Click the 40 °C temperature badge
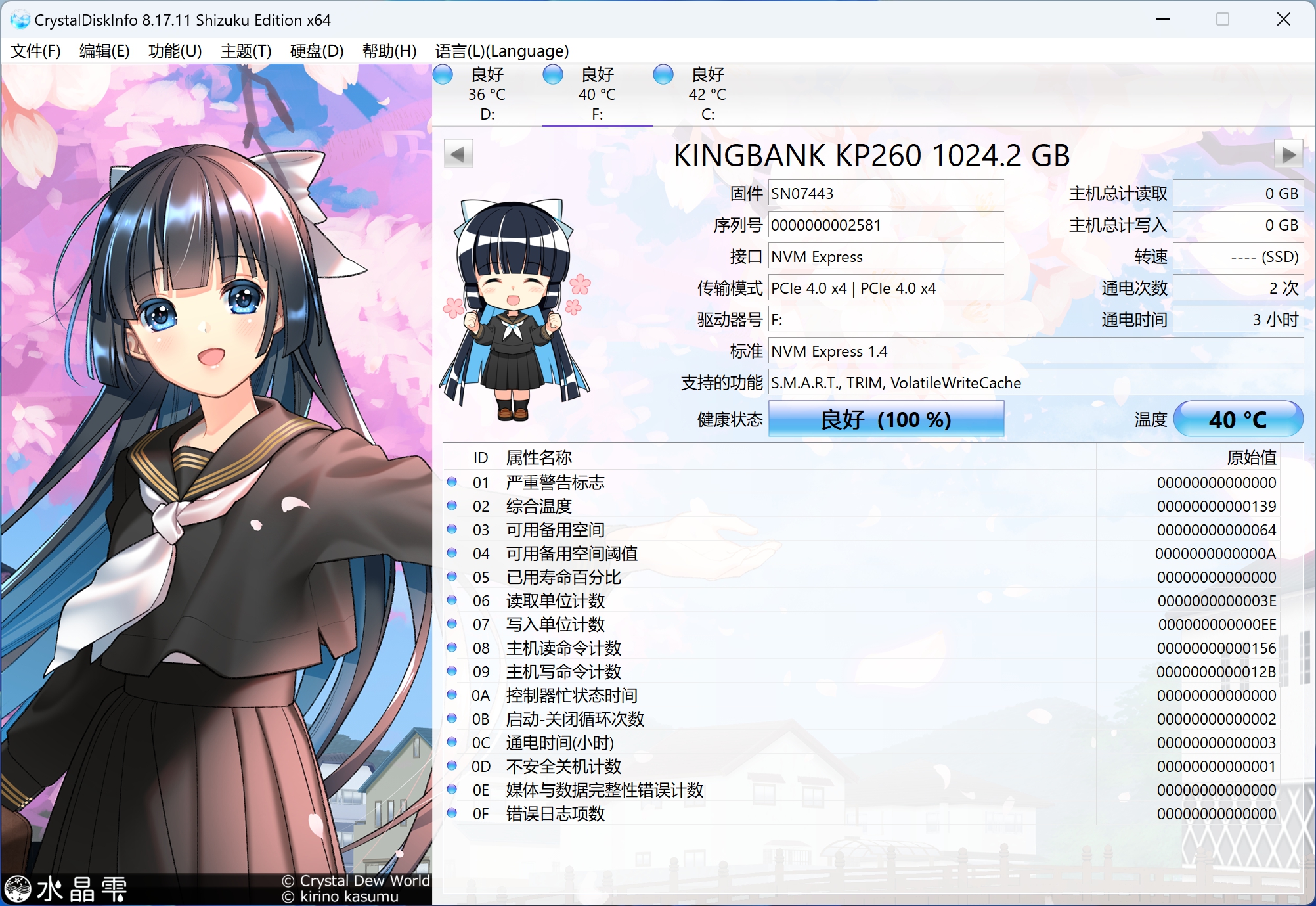This screenshot has height=906, width=1316. click(1237, 419)
